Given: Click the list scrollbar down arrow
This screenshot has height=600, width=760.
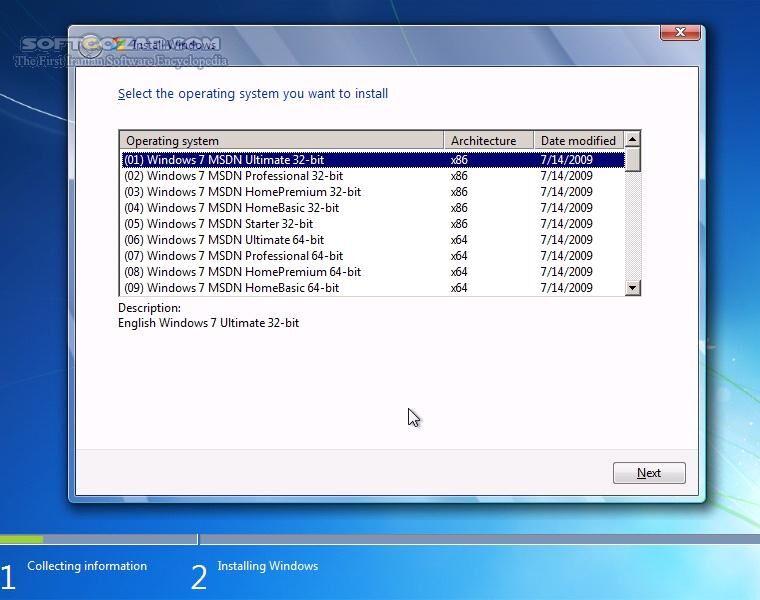Looking at the screenshot, I should (633, 288).
